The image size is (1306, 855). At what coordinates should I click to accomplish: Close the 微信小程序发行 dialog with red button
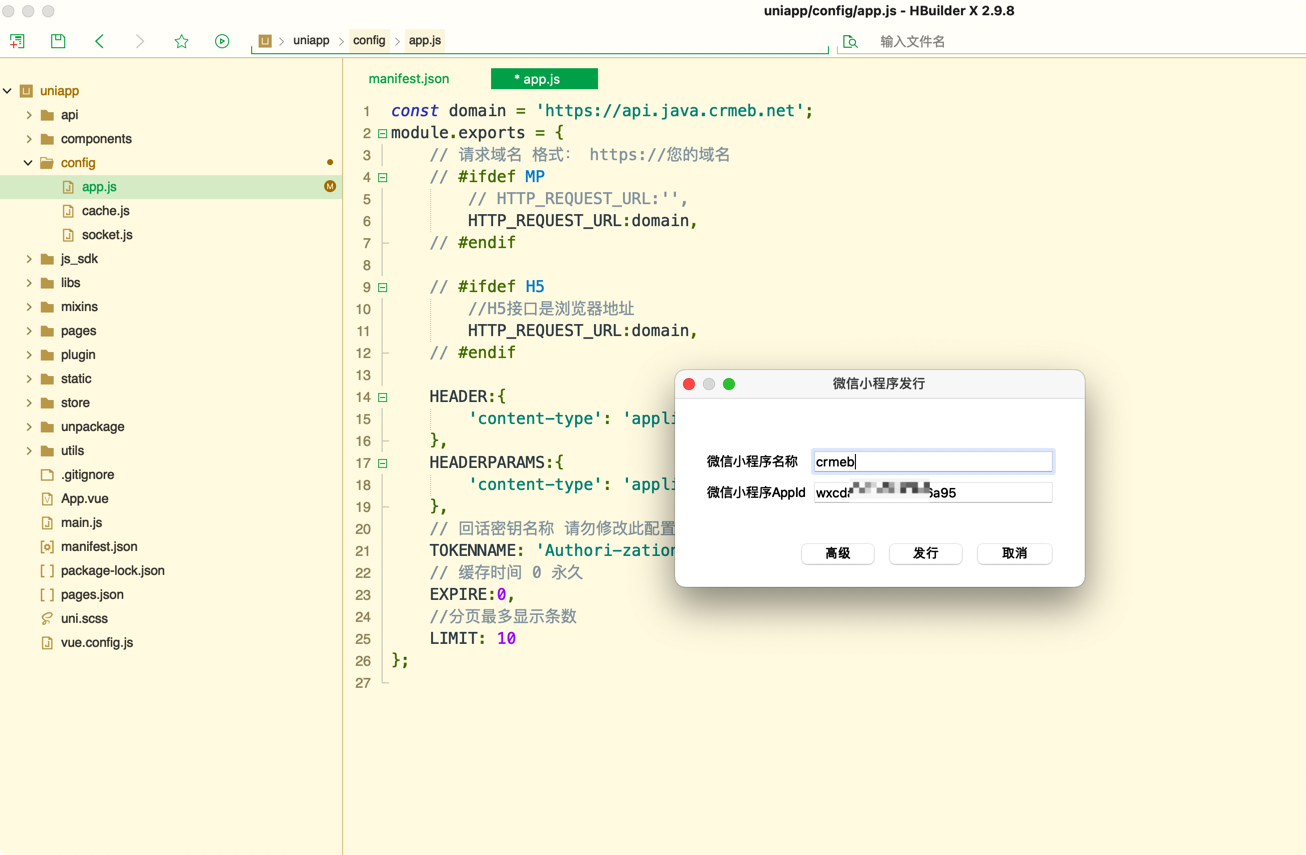(689, 384)
